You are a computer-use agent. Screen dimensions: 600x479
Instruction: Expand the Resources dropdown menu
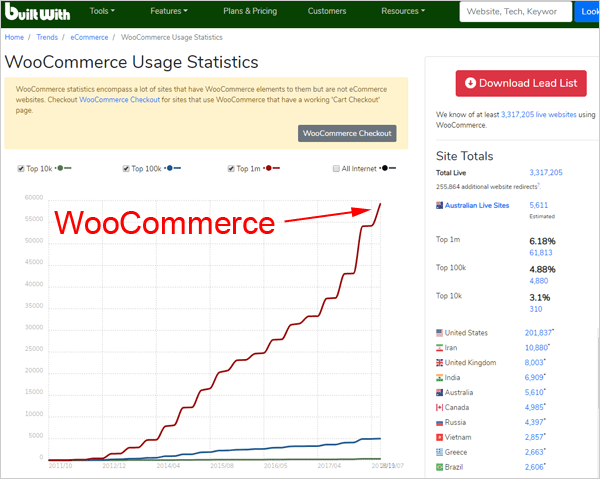(403, 11)
